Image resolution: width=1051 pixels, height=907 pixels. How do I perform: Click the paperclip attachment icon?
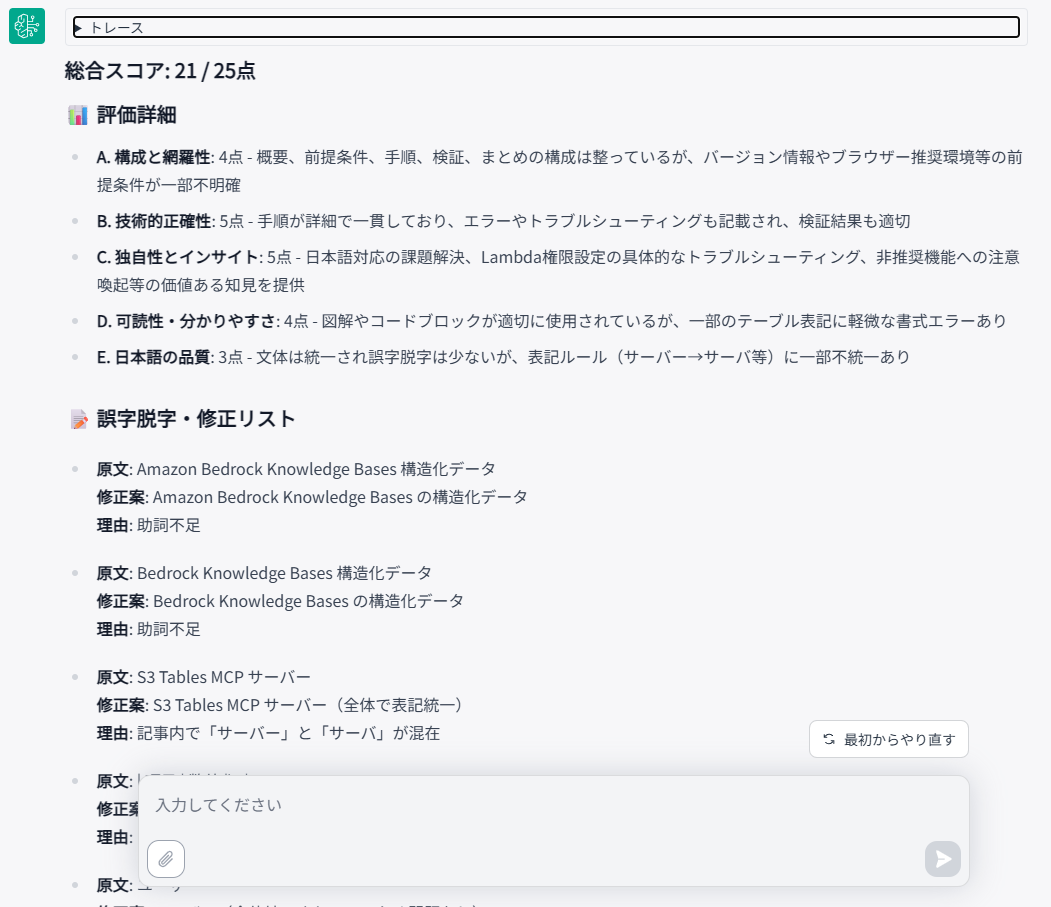coord(166,859)
